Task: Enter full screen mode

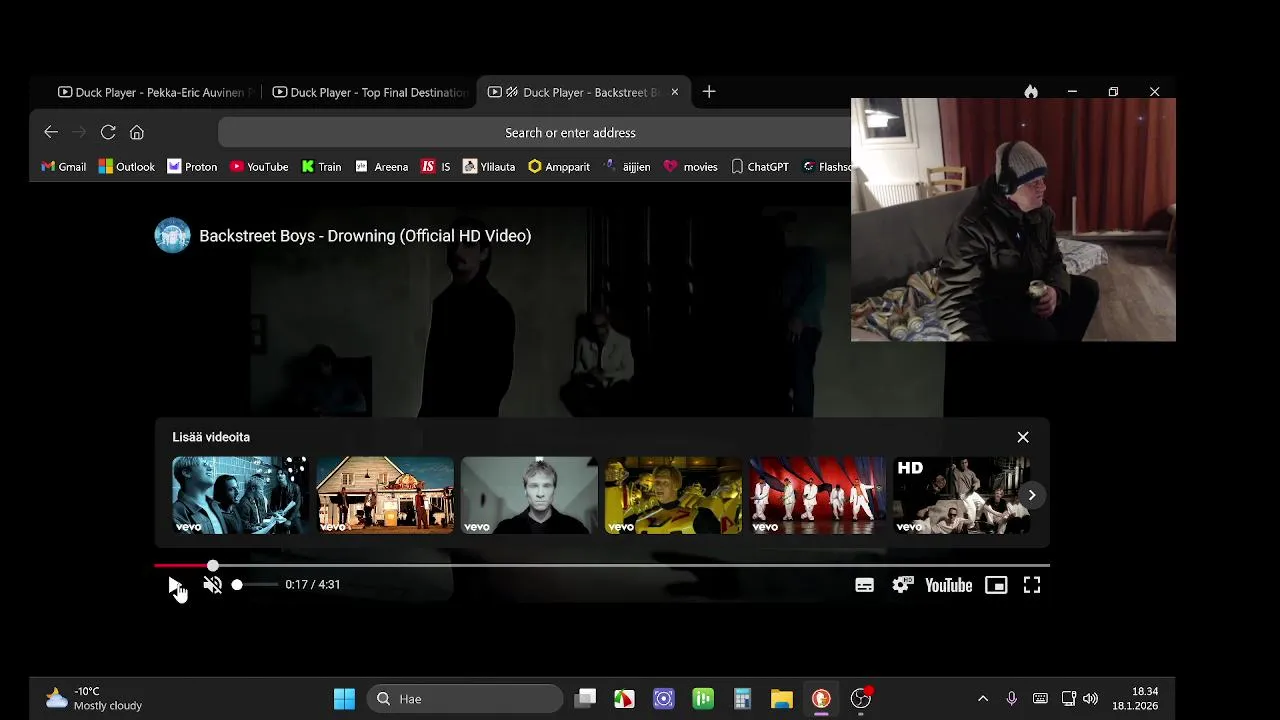Action: [1032, 585]
